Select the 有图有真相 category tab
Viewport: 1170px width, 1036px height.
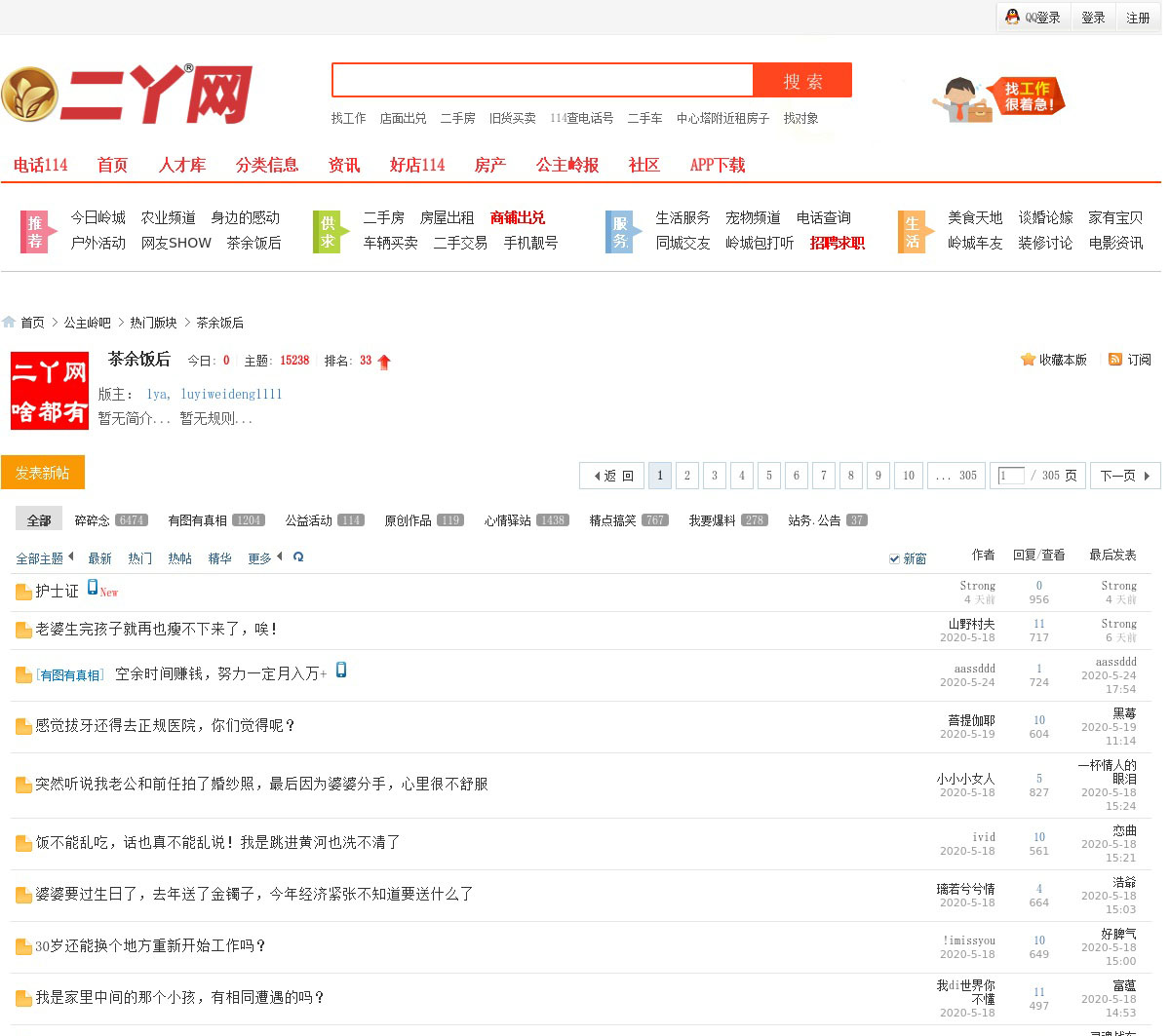tap(216, 520)
